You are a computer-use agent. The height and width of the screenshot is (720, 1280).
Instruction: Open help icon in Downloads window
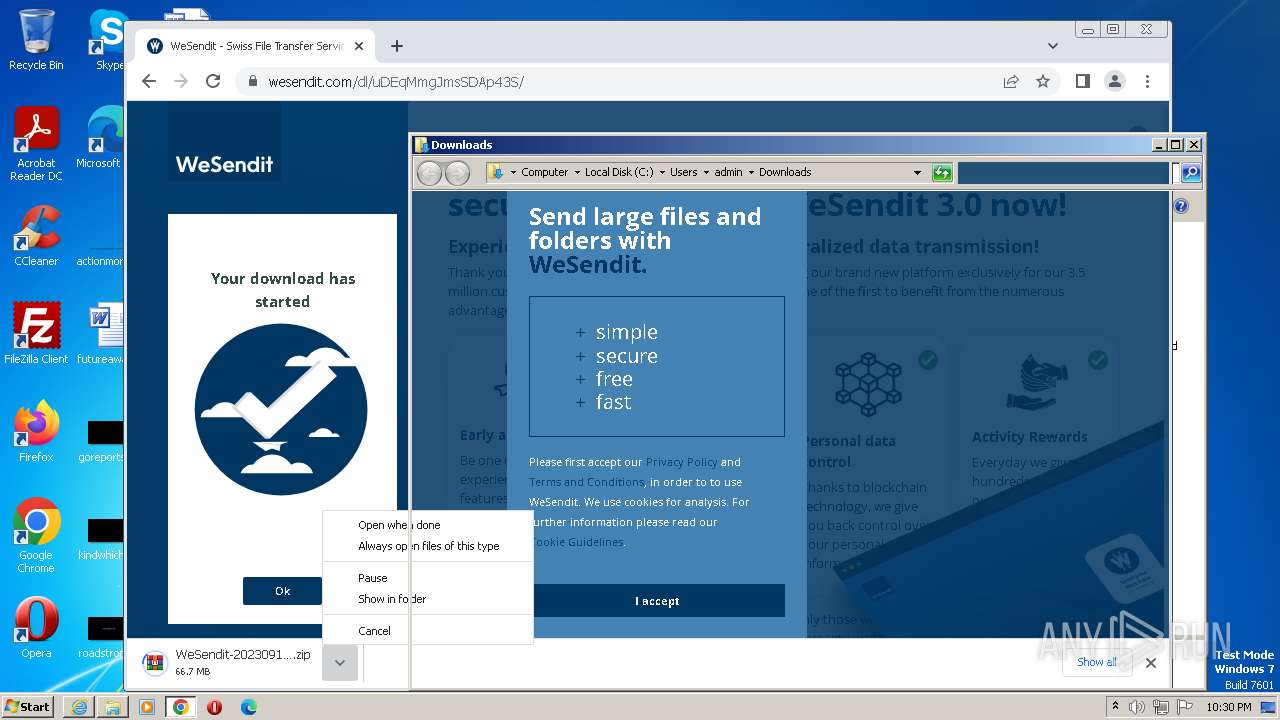point(1181,206)
